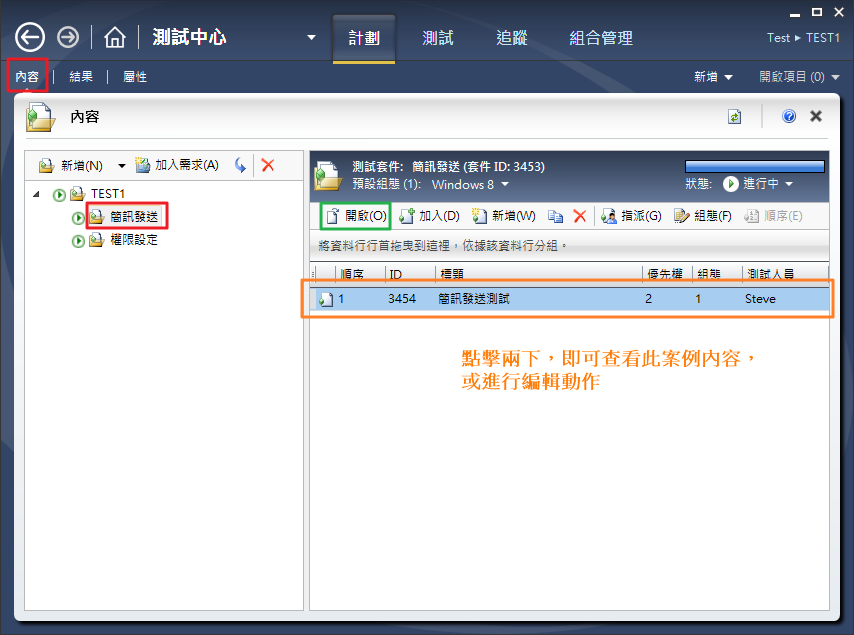Click 指派(G) assign button

pos(631,216)
